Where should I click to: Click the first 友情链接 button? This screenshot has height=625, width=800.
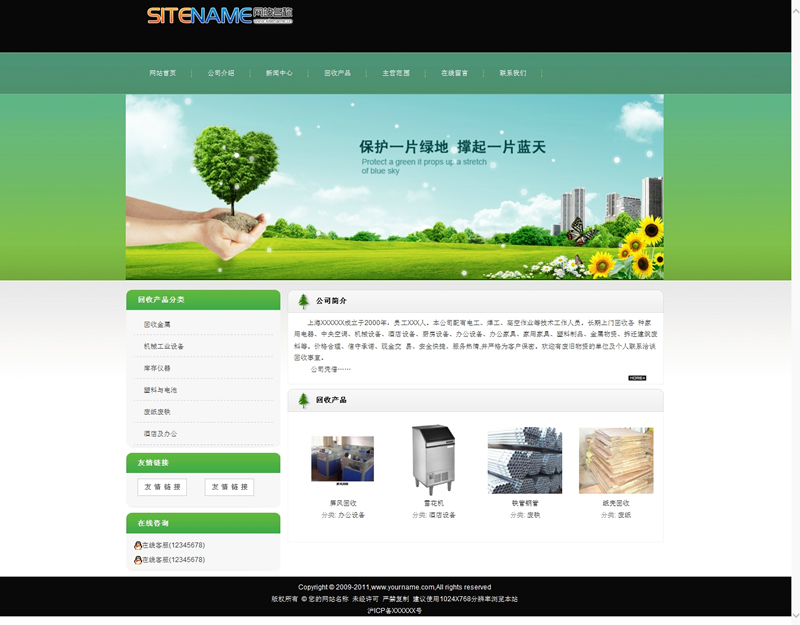(x=162, y=487)
